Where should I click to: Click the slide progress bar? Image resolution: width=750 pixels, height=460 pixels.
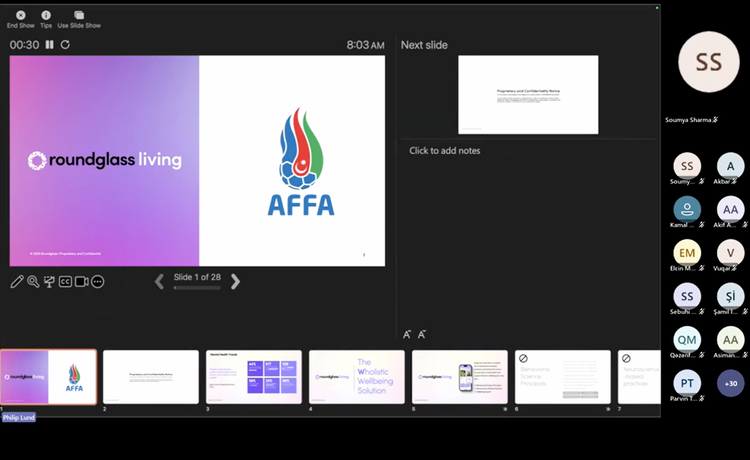point(197,288)
